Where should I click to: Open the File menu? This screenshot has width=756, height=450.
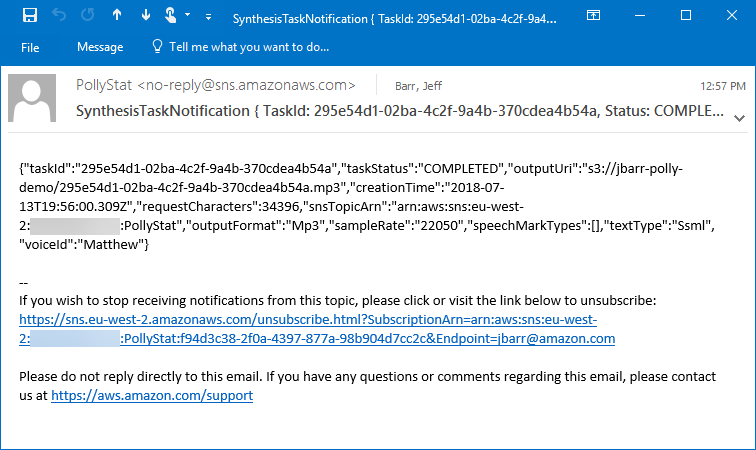[x=30, y=47]
